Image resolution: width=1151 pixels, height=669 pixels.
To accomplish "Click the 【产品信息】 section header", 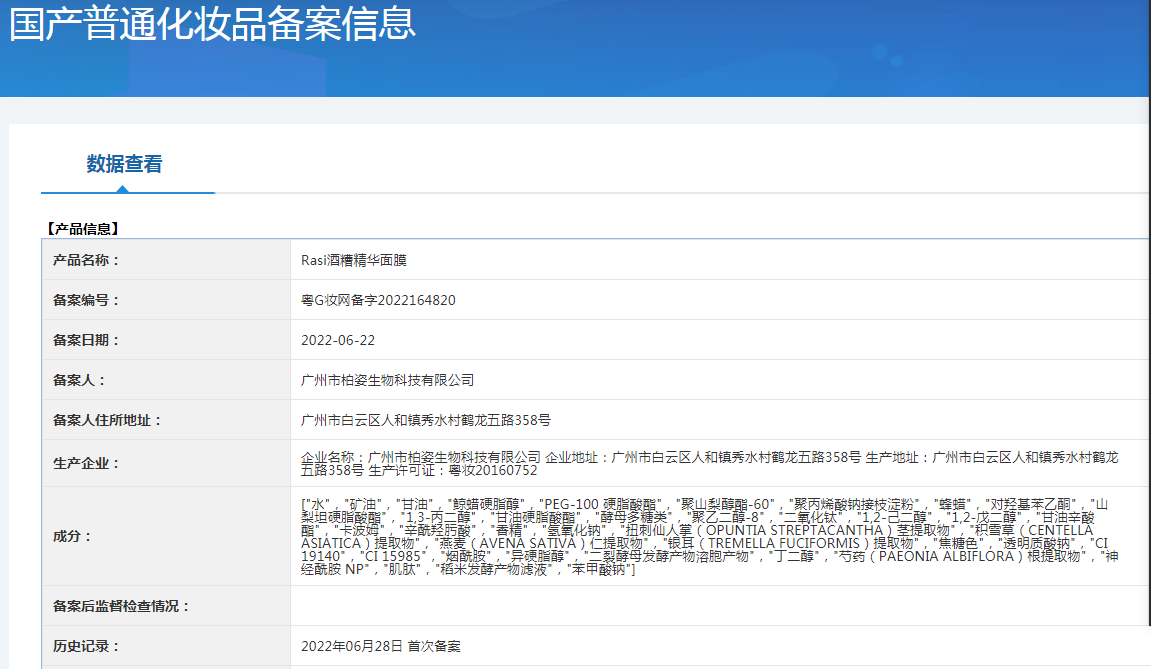I will [83, 229].
